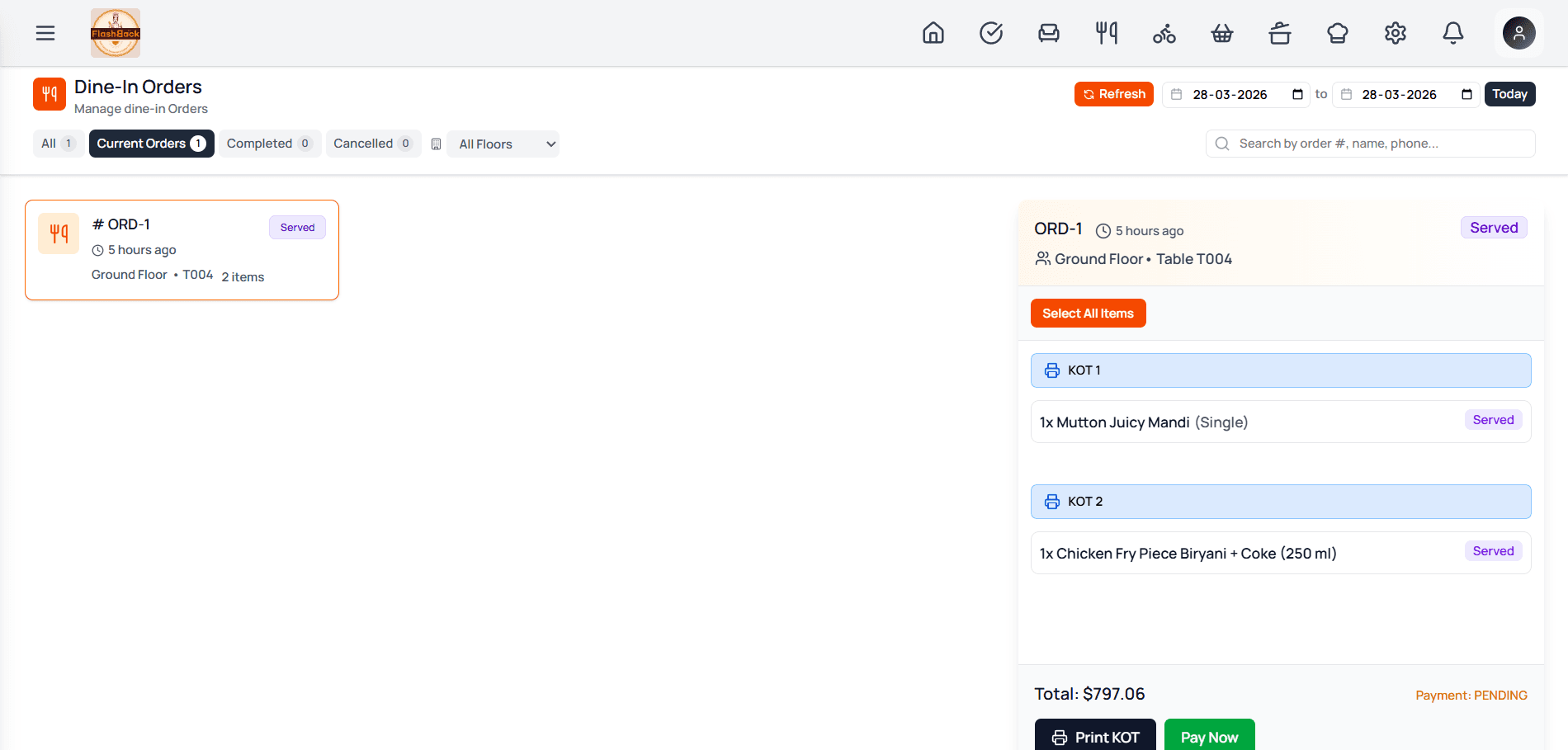Focus the order search field
This screenshot has width=1568, height=750.
pos(1371,144)
